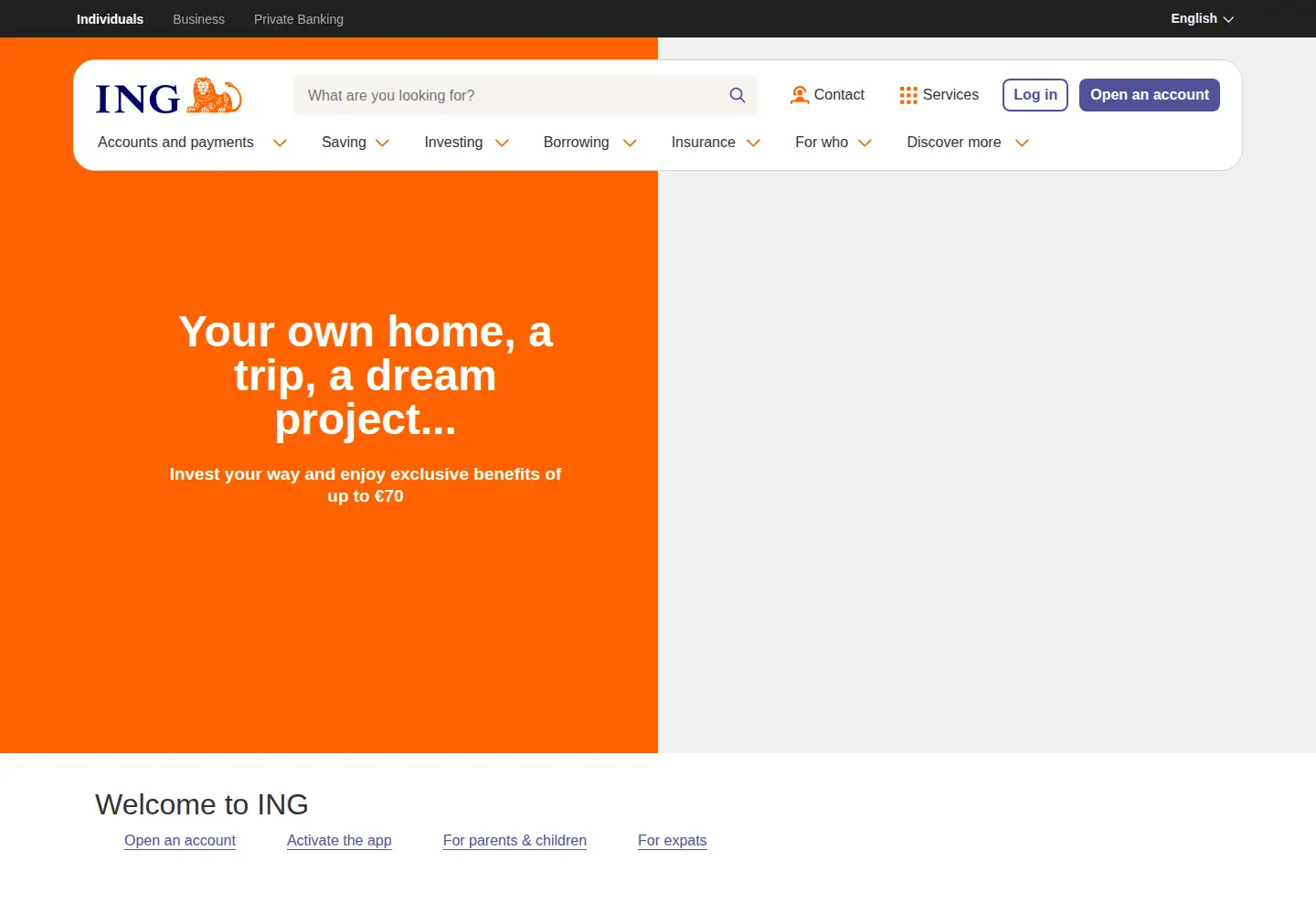Expand the Discover more chevron
The width and height of the screenshot is (1316, 914).
(1023, 143)
